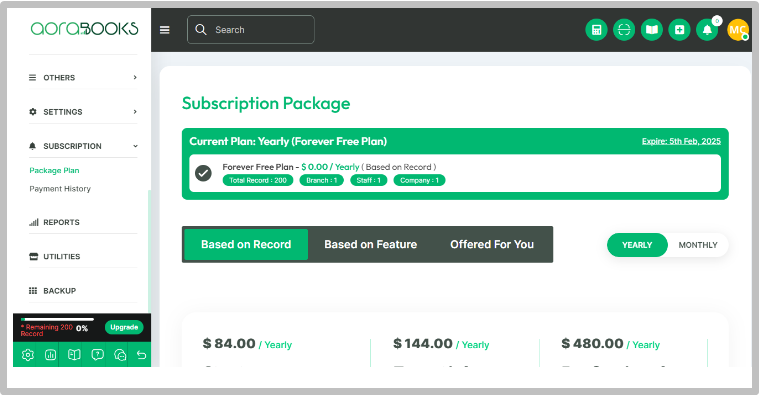Screen dimensions: 760x396
Task: Click the $ 0.00 / Yearly price text
Action: (330, 167)
